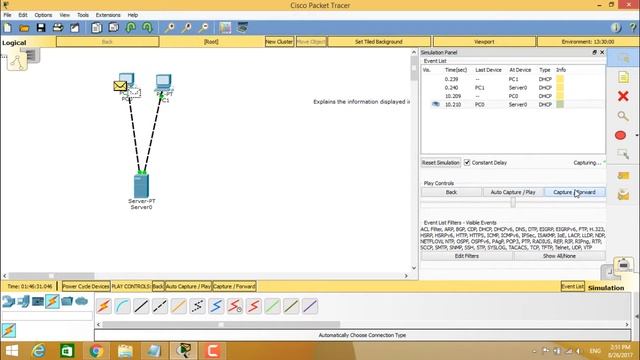Click the Copy toolbar icon
This screenshot has width=640, height=360.
97,28
